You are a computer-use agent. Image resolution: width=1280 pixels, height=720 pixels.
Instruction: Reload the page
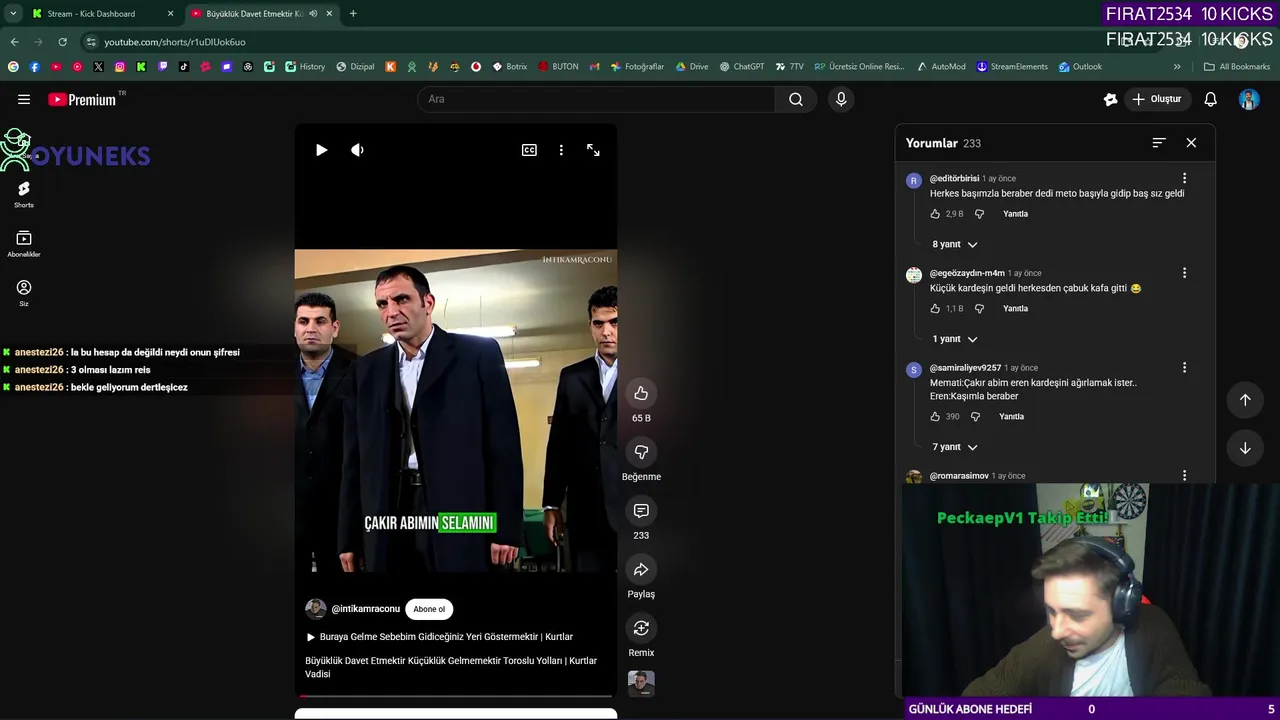(x=62, y=42)
